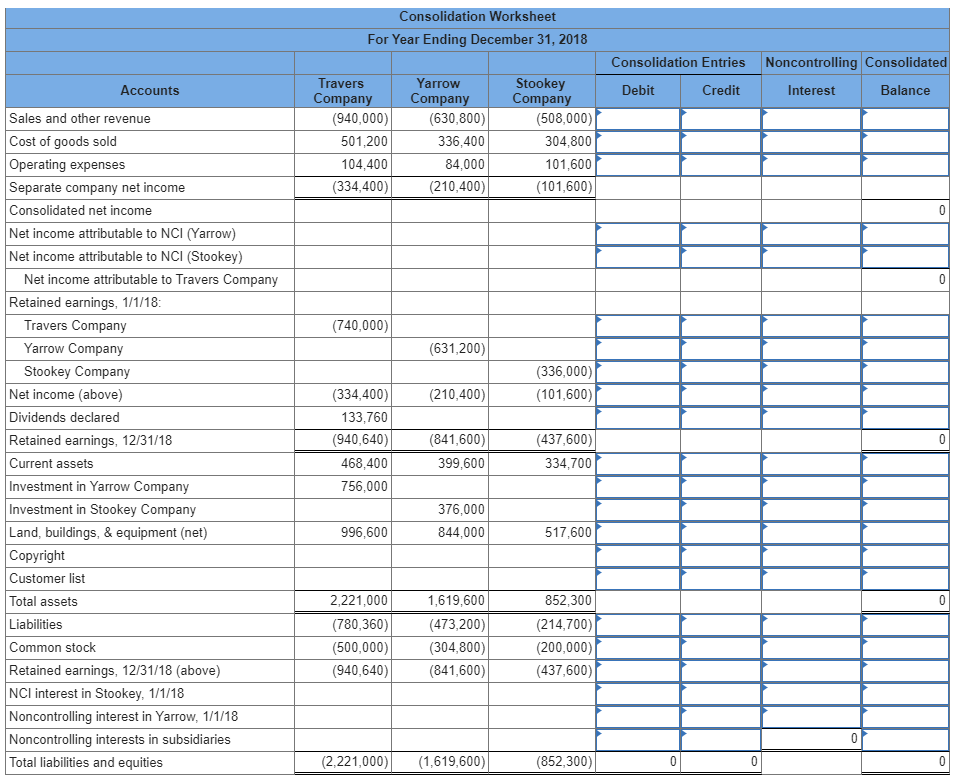The height and width of the screenshot is (783, 975).
Task: Click the Debit cell for Net income attributable to NCI (Yarrow)
Action: click(638, 233)
